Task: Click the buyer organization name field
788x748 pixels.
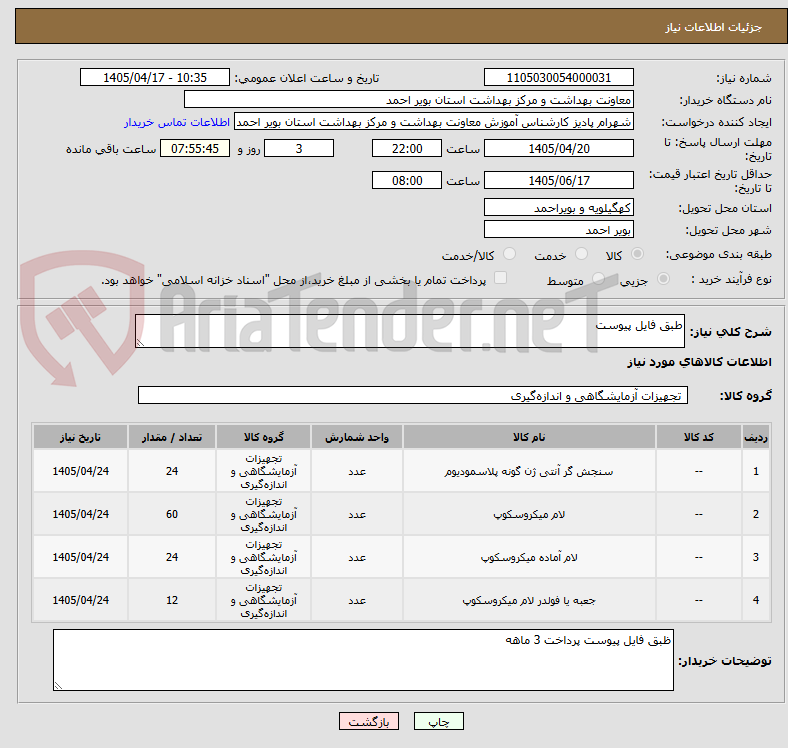Action: pyautogui.click(x=409, y=100)
